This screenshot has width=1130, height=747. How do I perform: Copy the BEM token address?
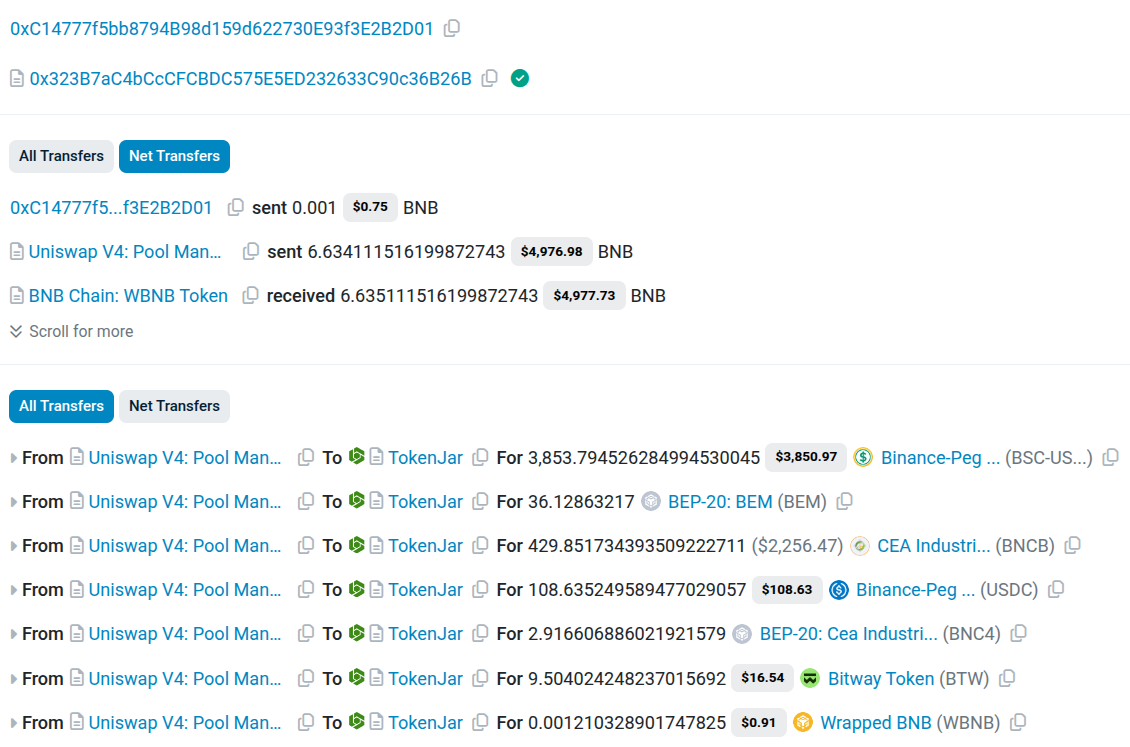coord(845,501)
